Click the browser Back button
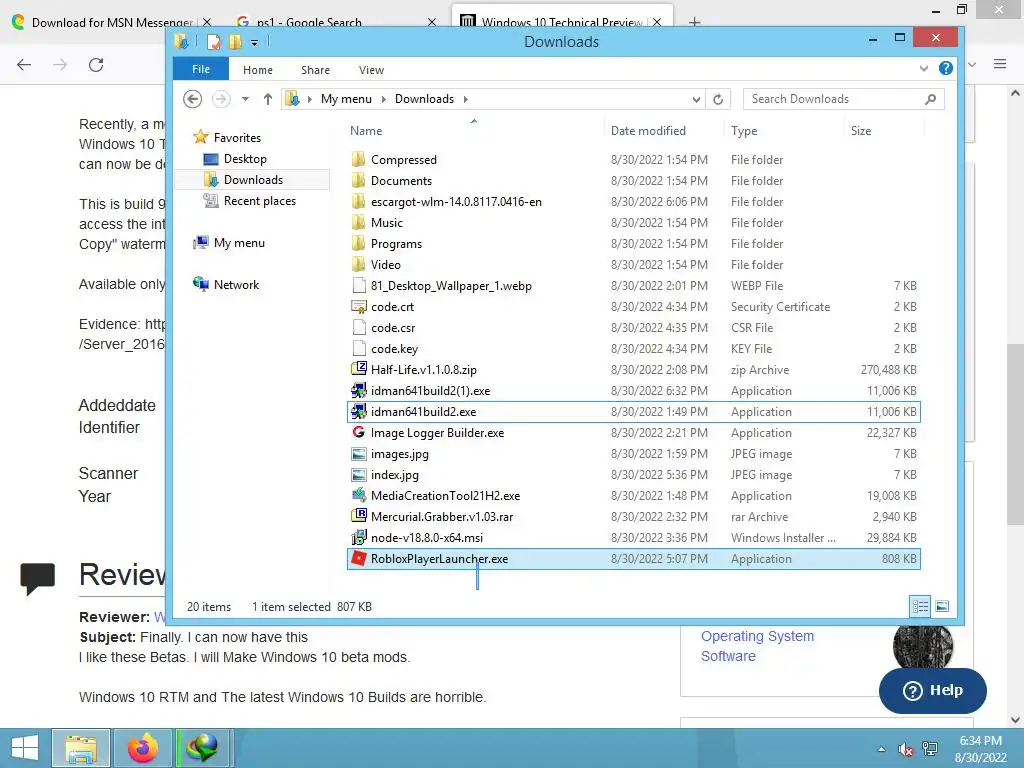Screen dimensions: 1024x768 [x=24, y=65]
